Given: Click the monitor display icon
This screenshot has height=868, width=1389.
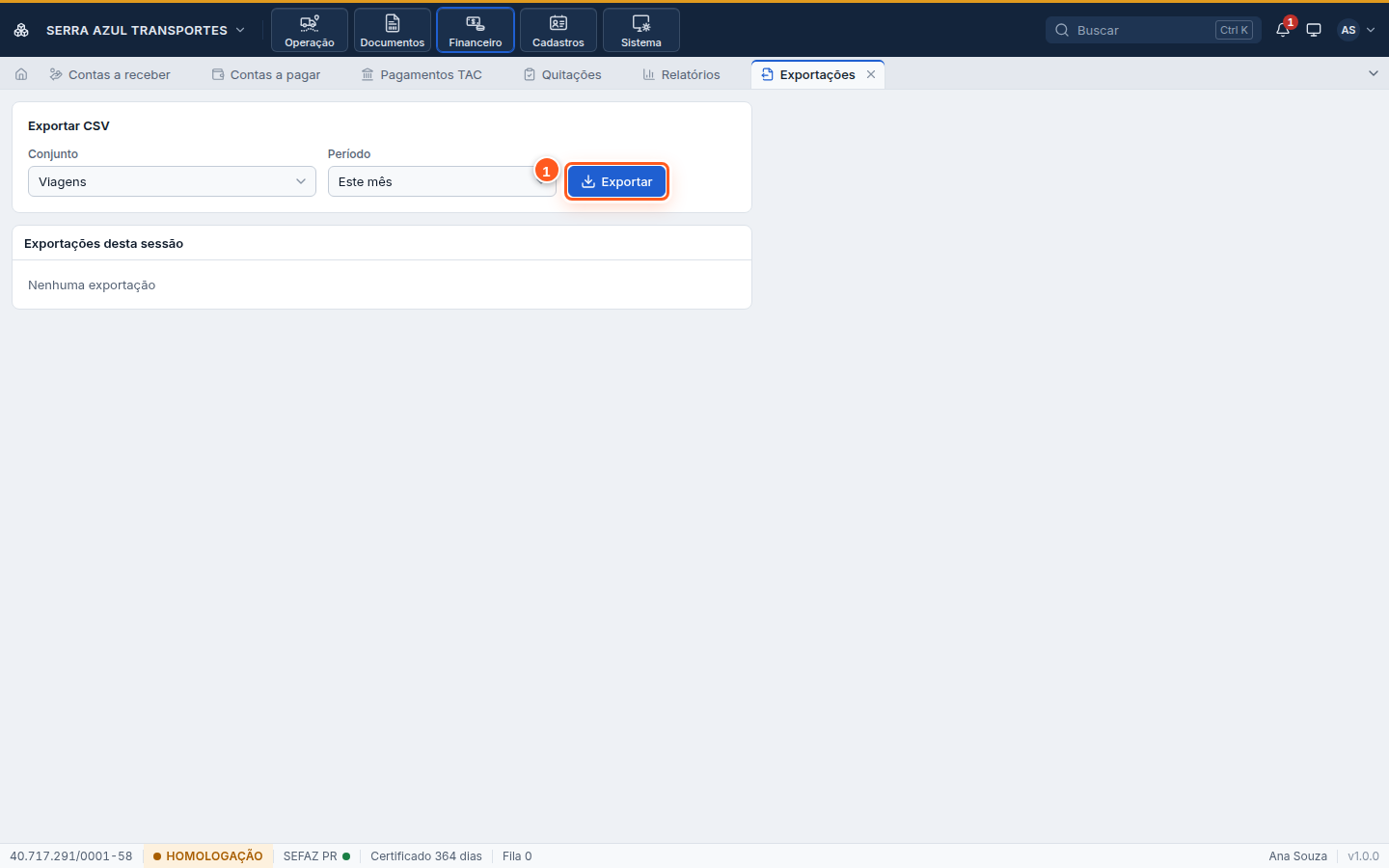Looking at the screenshot, I should [x=1314, y=30].
